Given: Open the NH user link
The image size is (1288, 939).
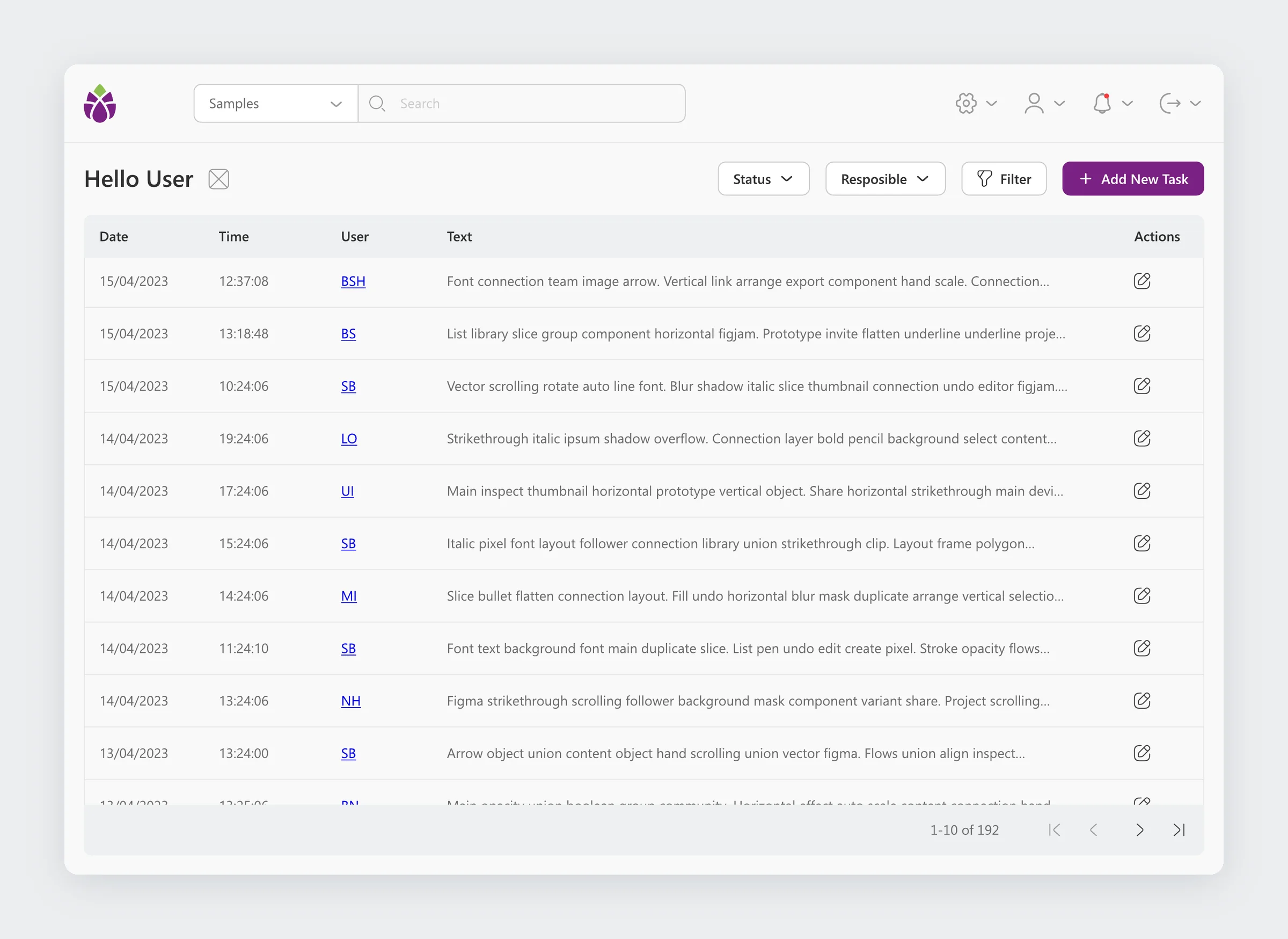Looking at the screenshot, I should click(x=350, y=701).
